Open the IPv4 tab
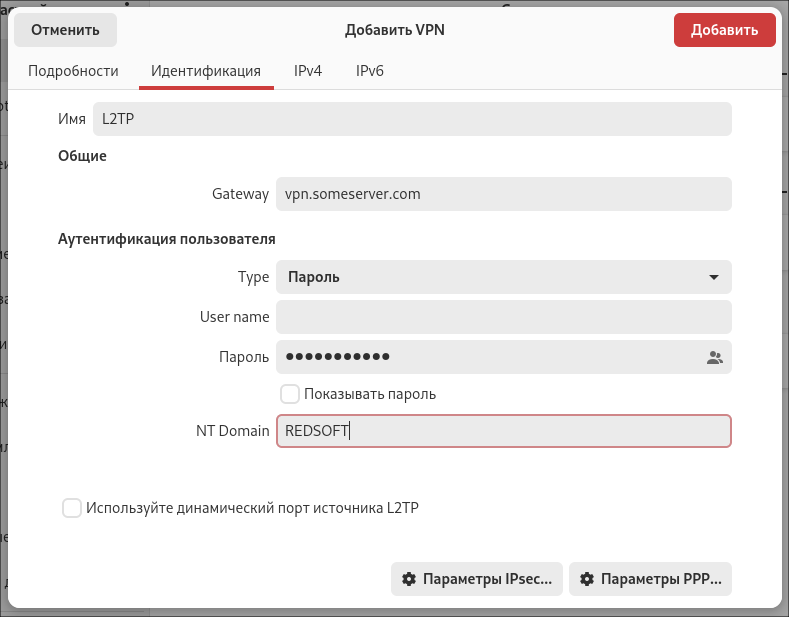 [308, 71]
